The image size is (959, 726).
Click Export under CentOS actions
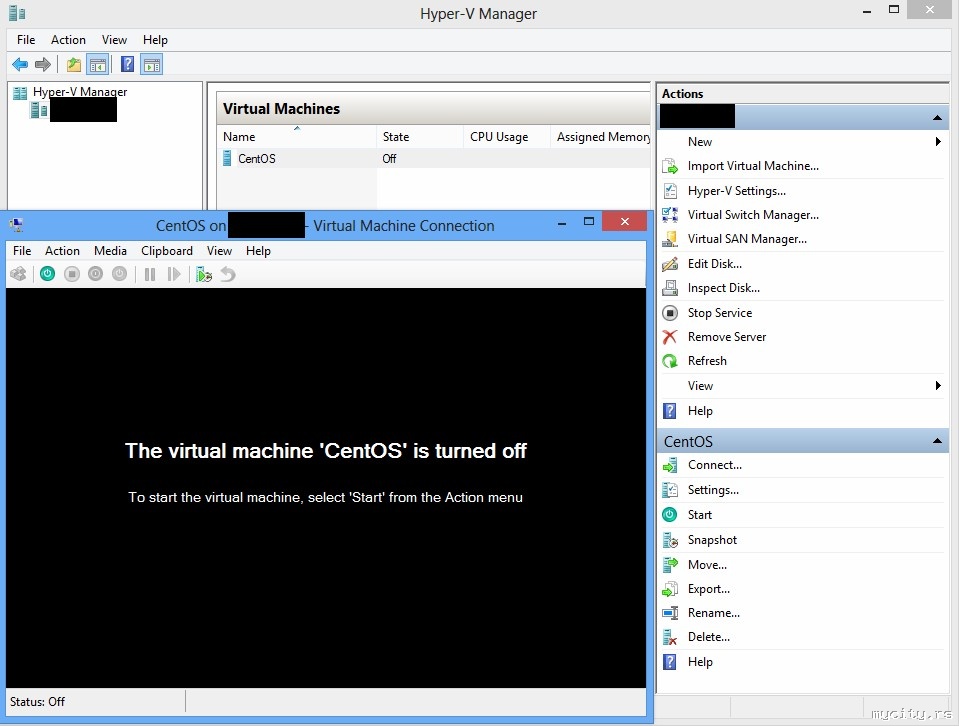708,589
